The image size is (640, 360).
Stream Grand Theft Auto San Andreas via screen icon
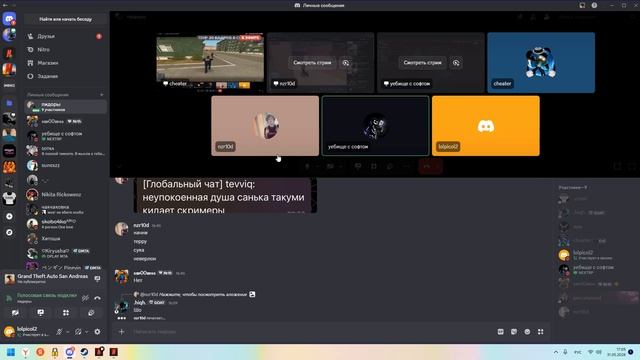pos(97,279)
